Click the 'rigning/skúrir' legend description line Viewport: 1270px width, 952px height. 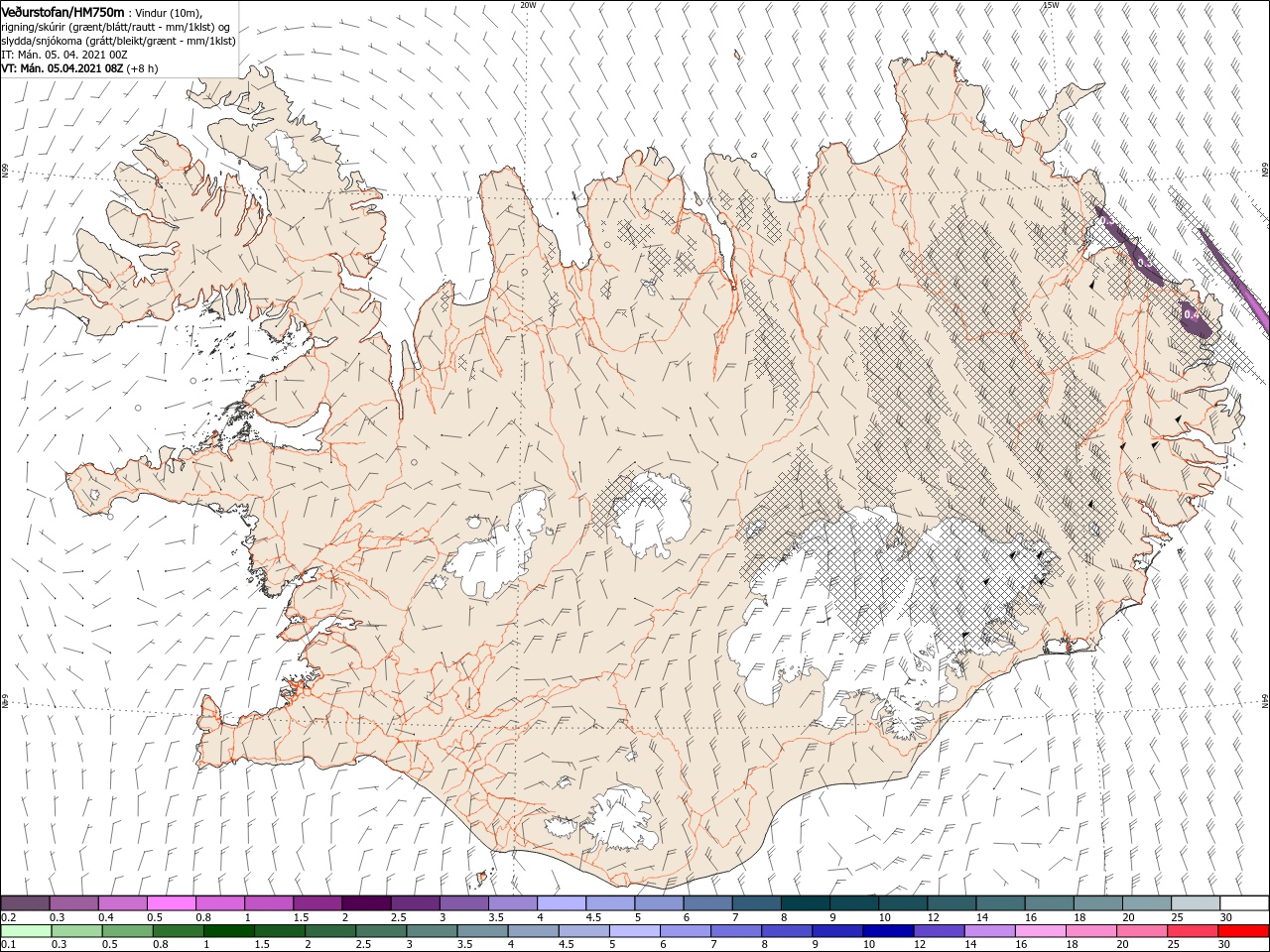116,27
